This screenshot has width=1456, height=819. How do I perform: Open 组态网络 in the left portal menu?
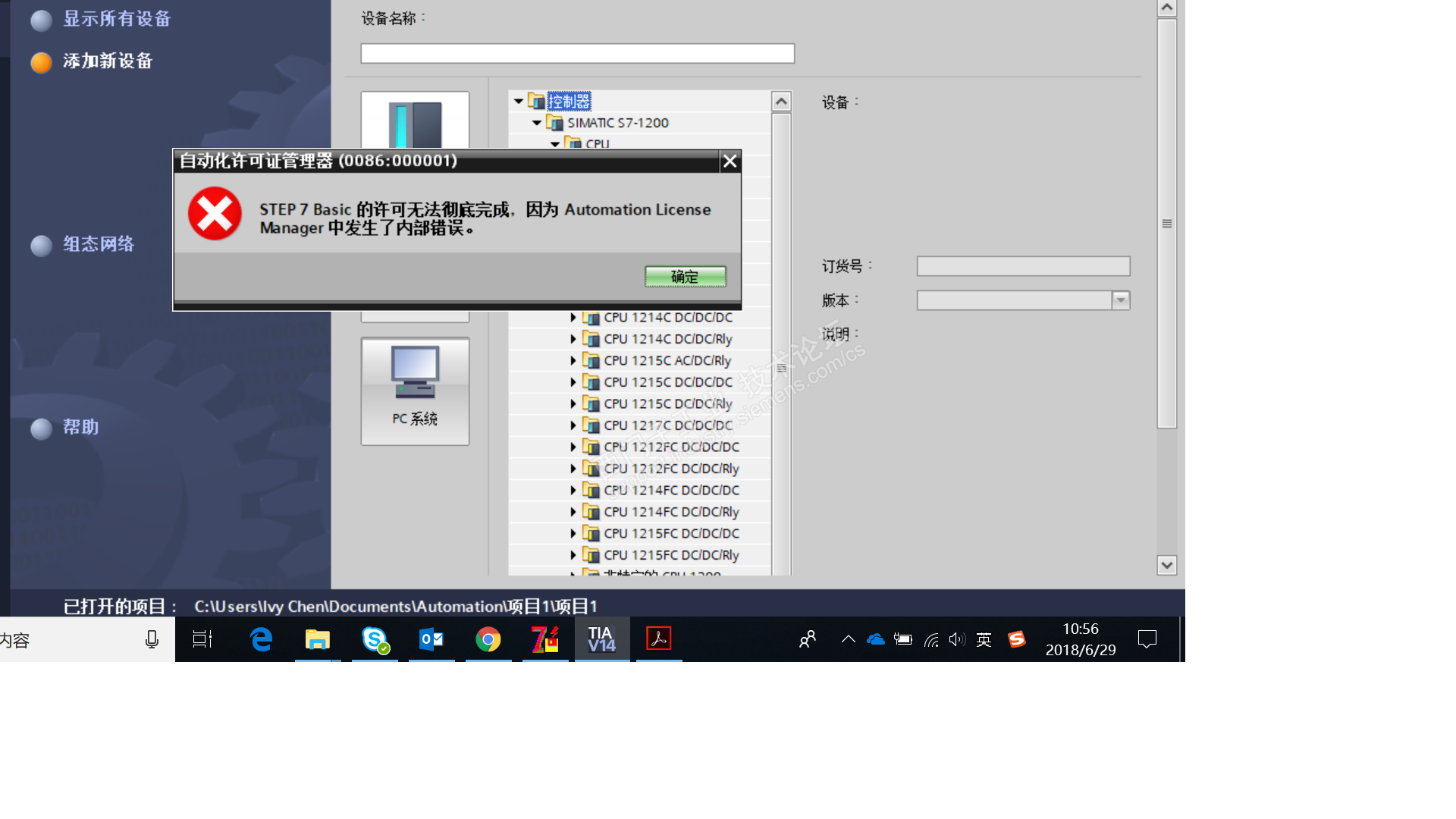pyautogui.click(x=98, y=244)
